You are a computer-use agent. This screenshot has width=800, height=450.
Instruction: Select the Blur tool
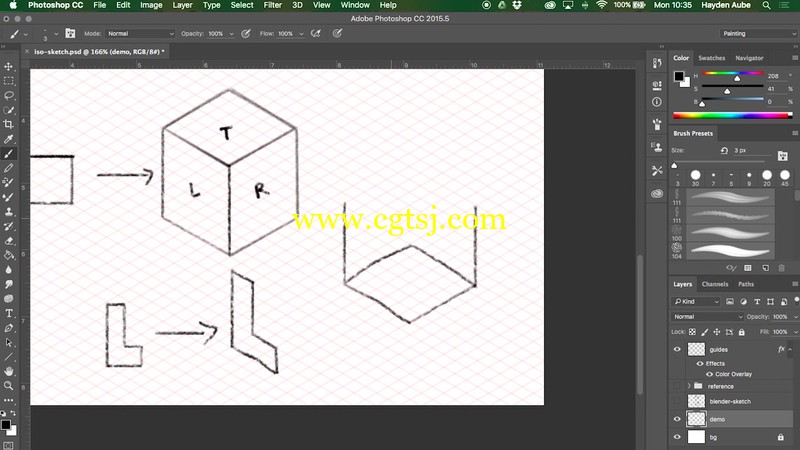(x=9, y=269)
